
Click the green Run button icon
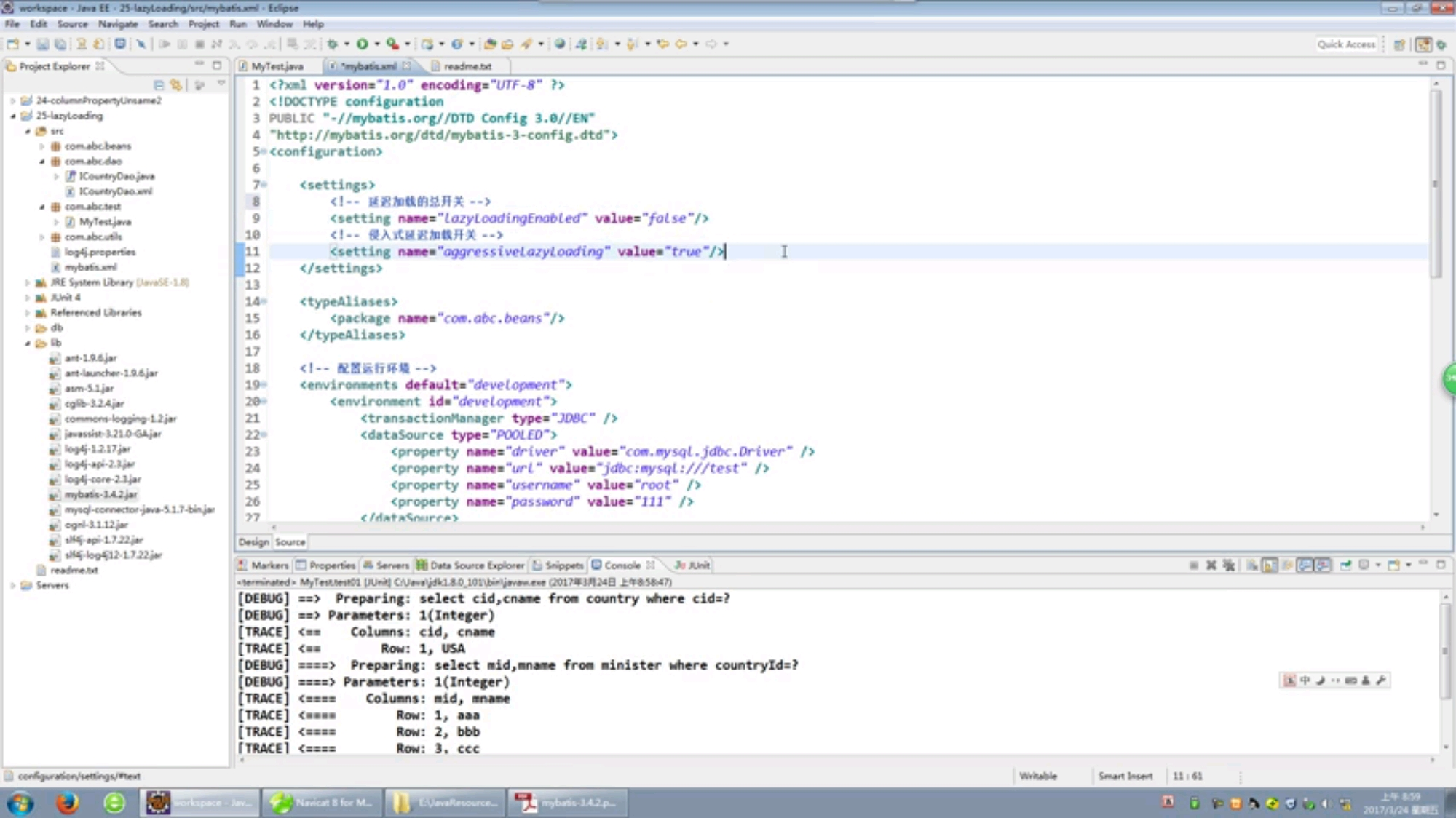click(x=363, y=44)
